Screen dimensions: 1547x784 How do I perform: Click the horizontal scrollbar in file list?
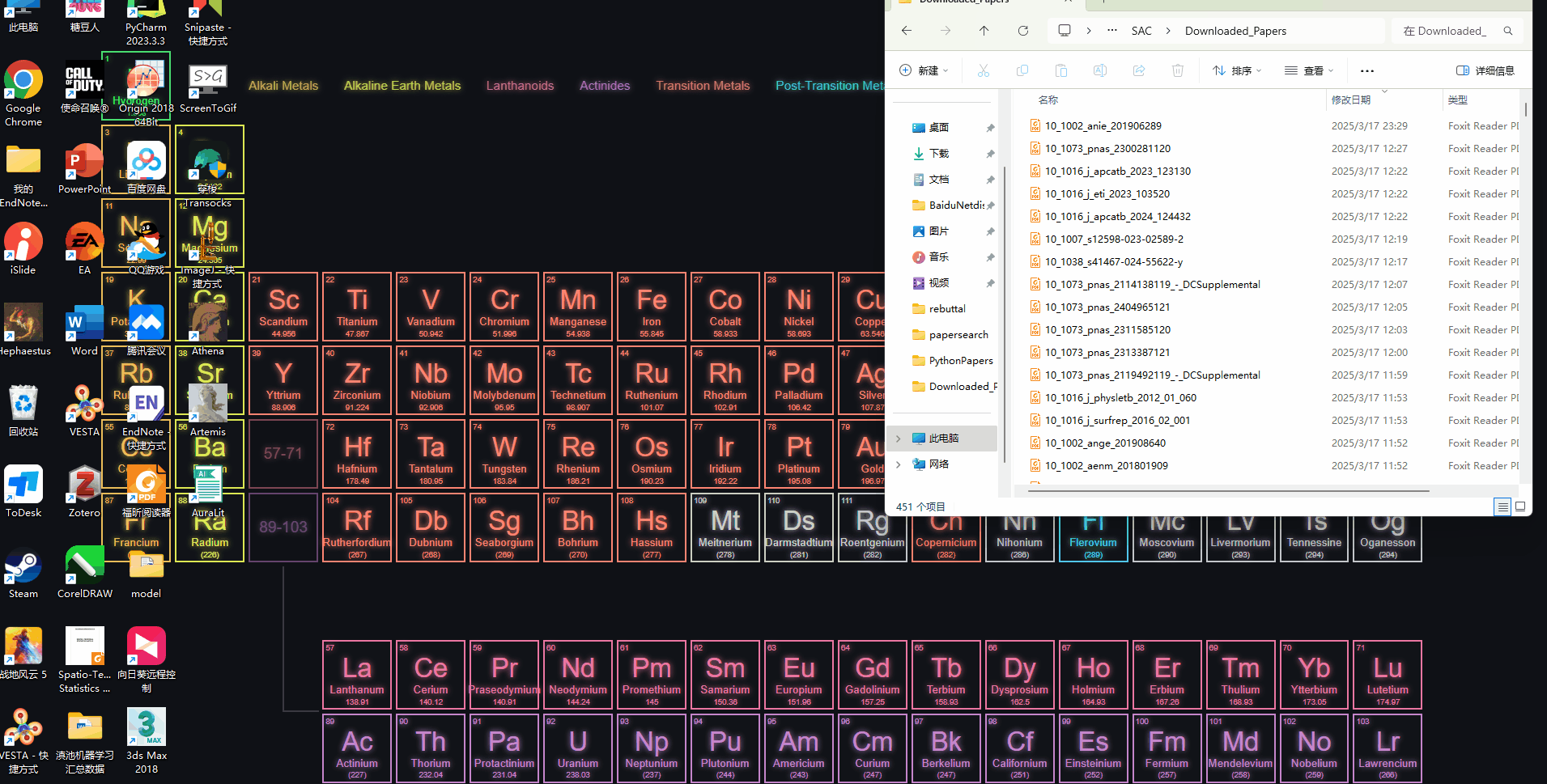[1229, 490]
